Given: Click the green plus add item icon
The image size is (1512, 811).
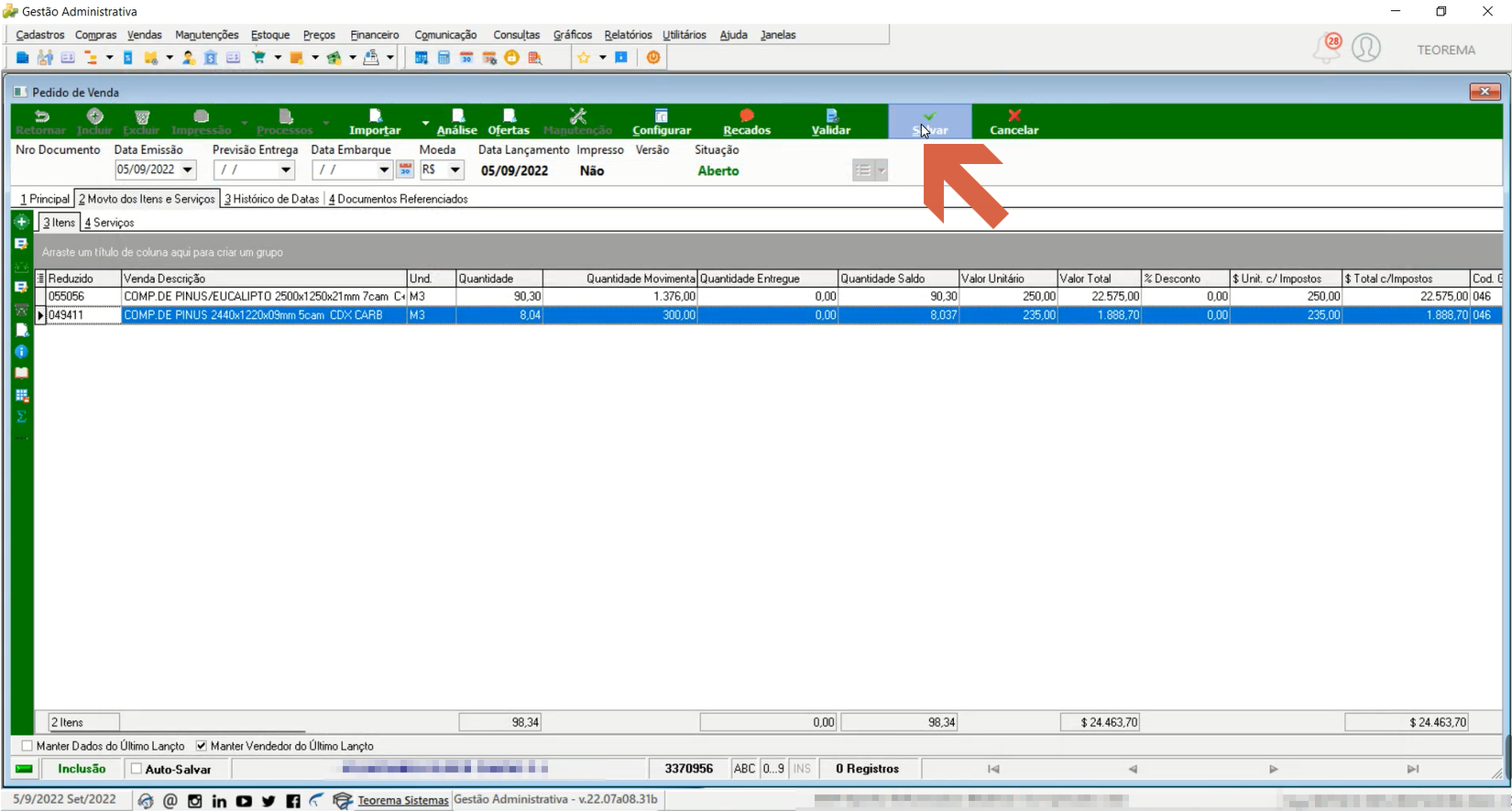Looking at the screenshot, I should coord(22,222).
